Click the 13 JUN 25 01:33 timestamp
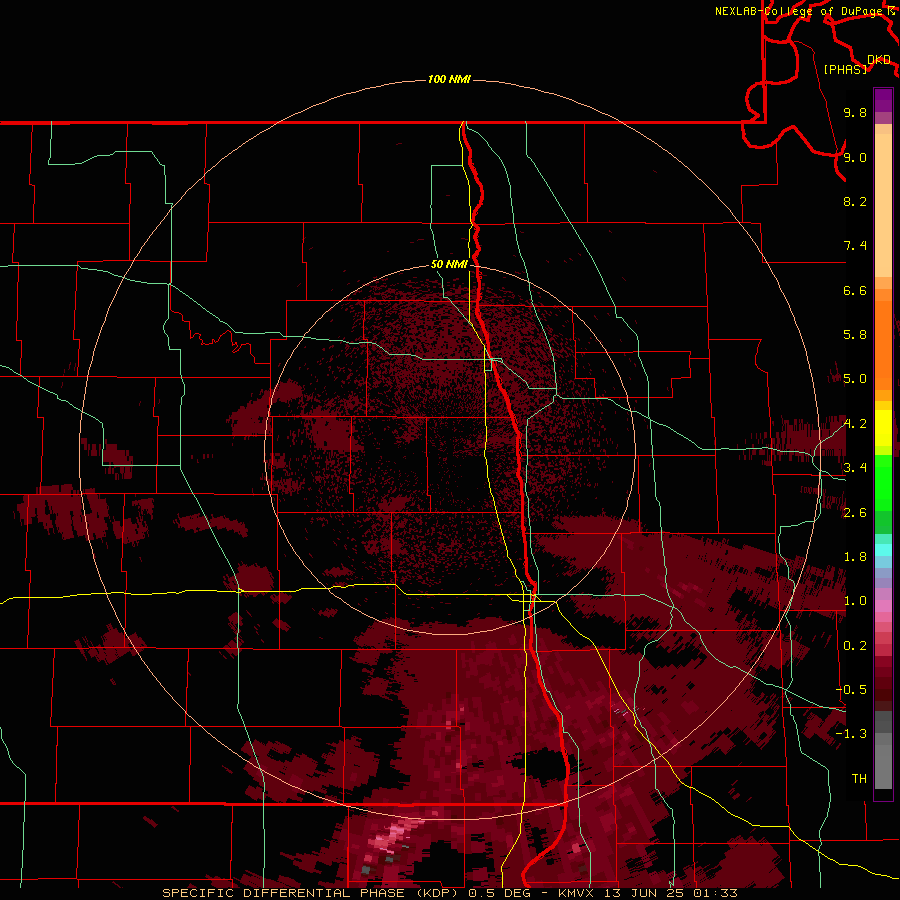The width and height of the screenshot is (900, 900). (x=670, y=893)
